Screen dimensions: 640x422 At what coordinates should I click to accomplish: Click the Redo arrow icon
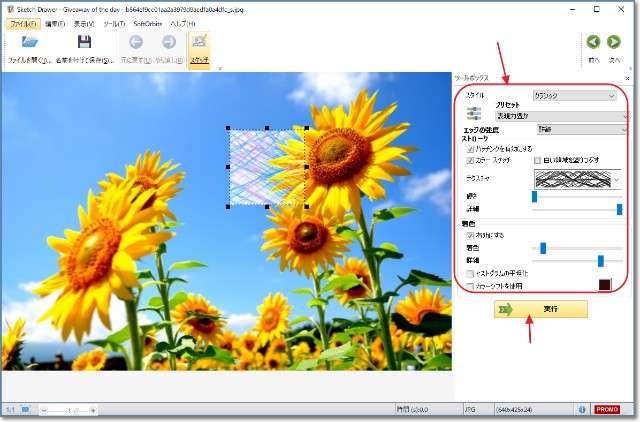pos(168,43)
